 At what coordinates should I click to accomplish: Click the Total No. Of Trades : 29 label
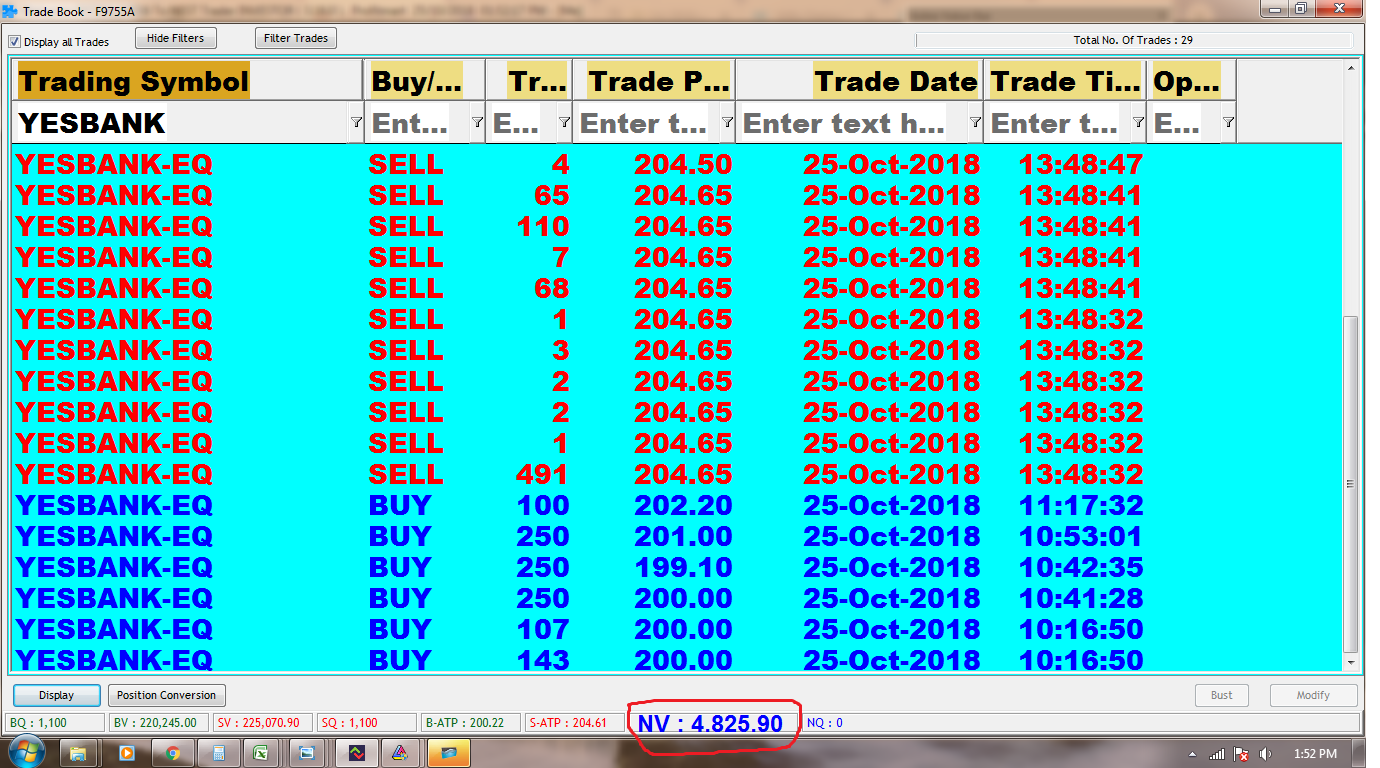tap(1133, 41)
